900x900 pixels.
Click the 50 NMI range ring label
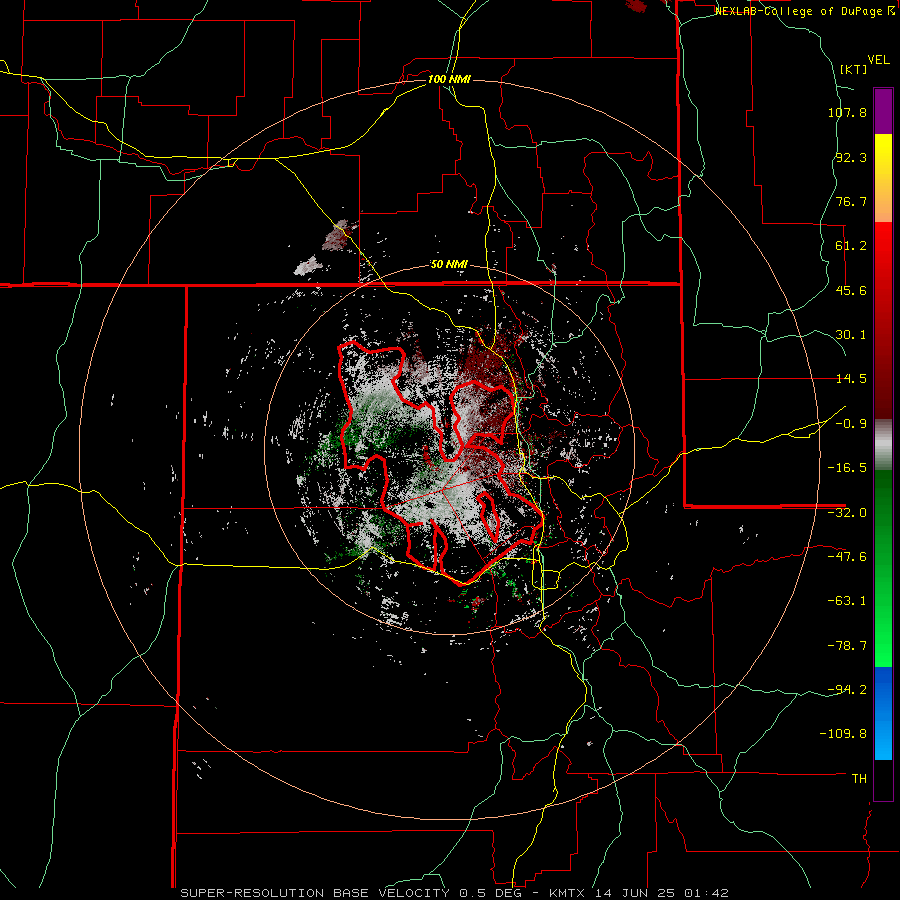tap(449, 265)
